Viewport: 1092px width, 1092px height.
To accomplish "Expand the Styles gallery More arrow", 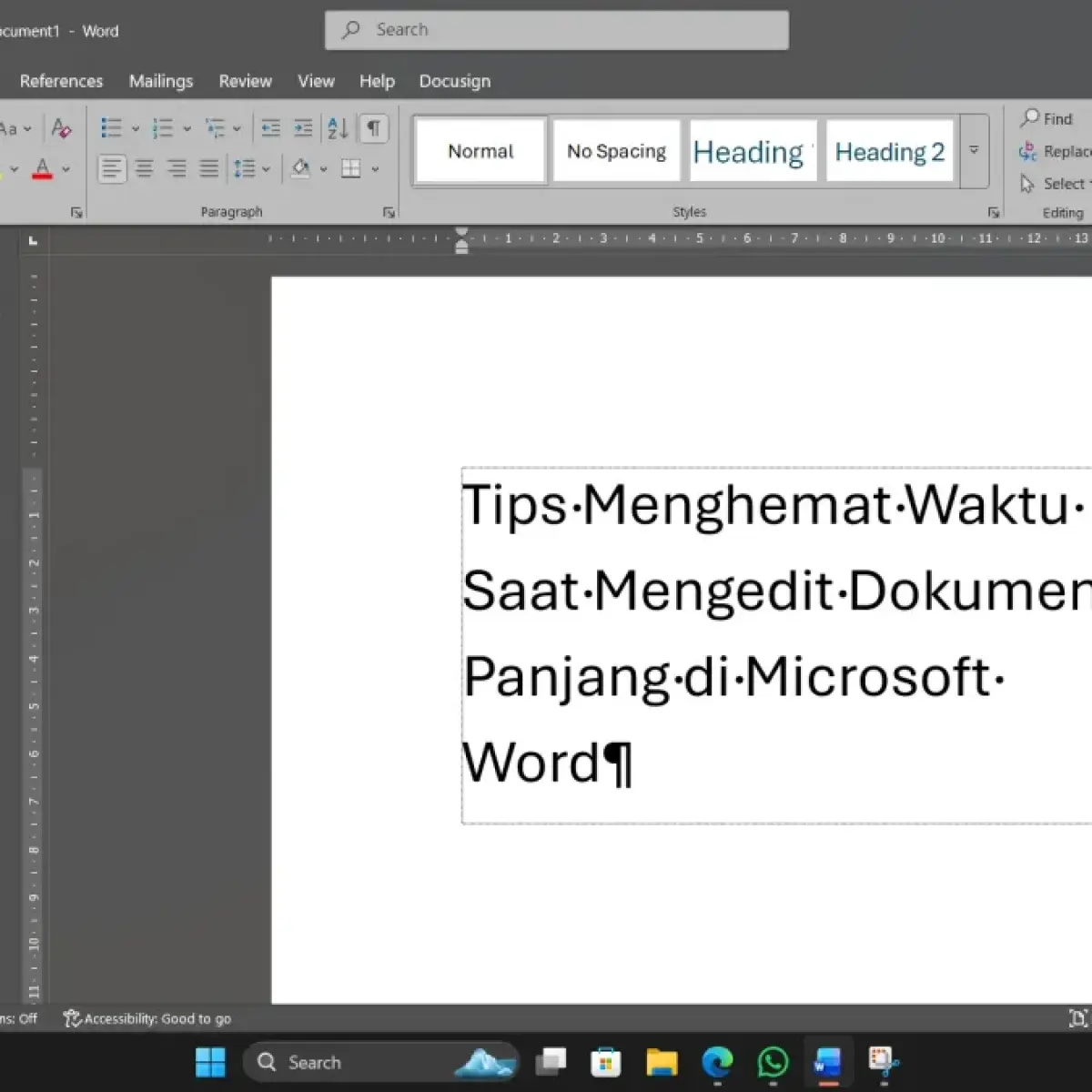I will (x=974, y=150).
